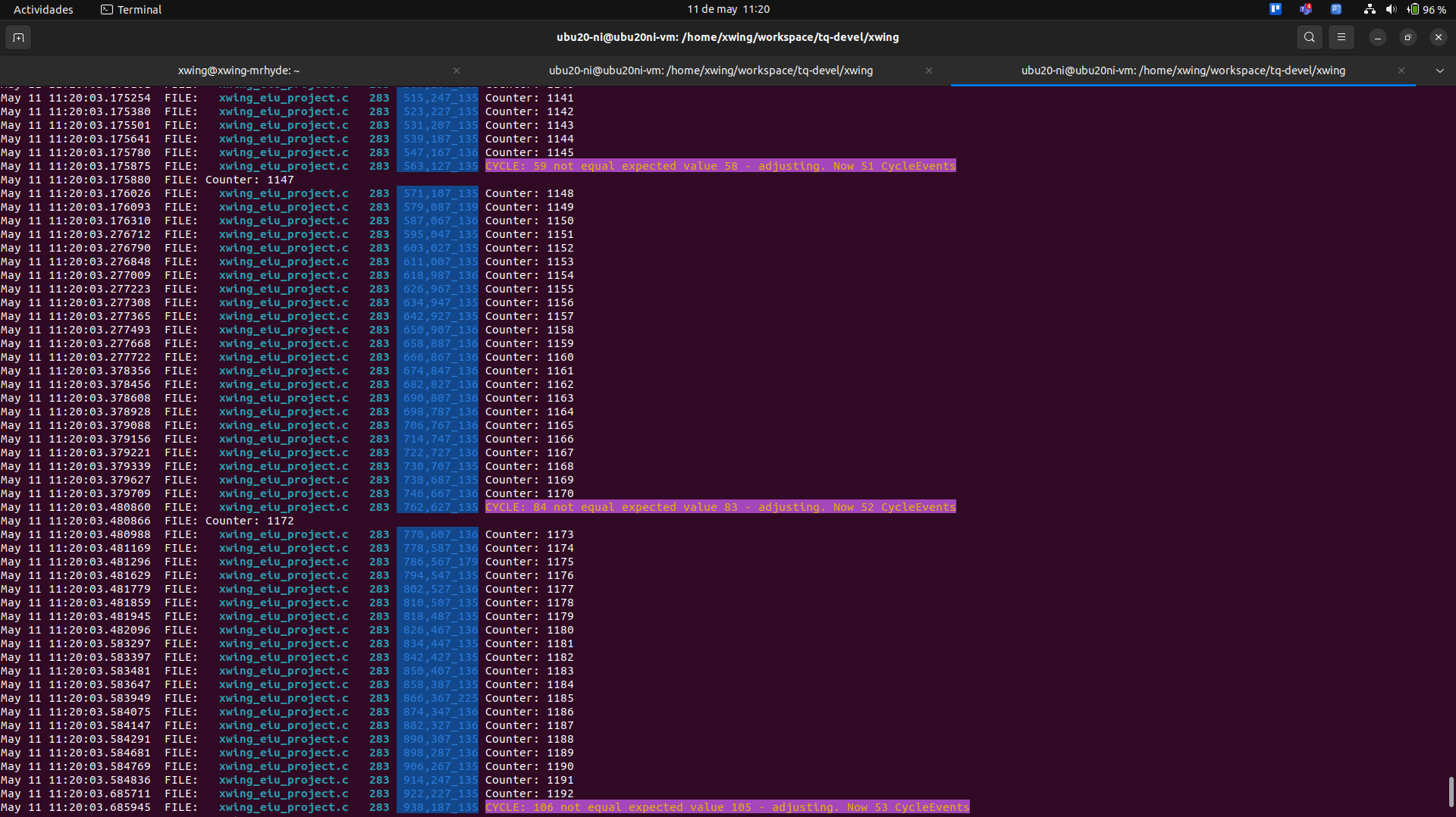Select the active rightmost terminal tab
The height and width of the screenshot is (817, 1456).
coord(1183,70)
